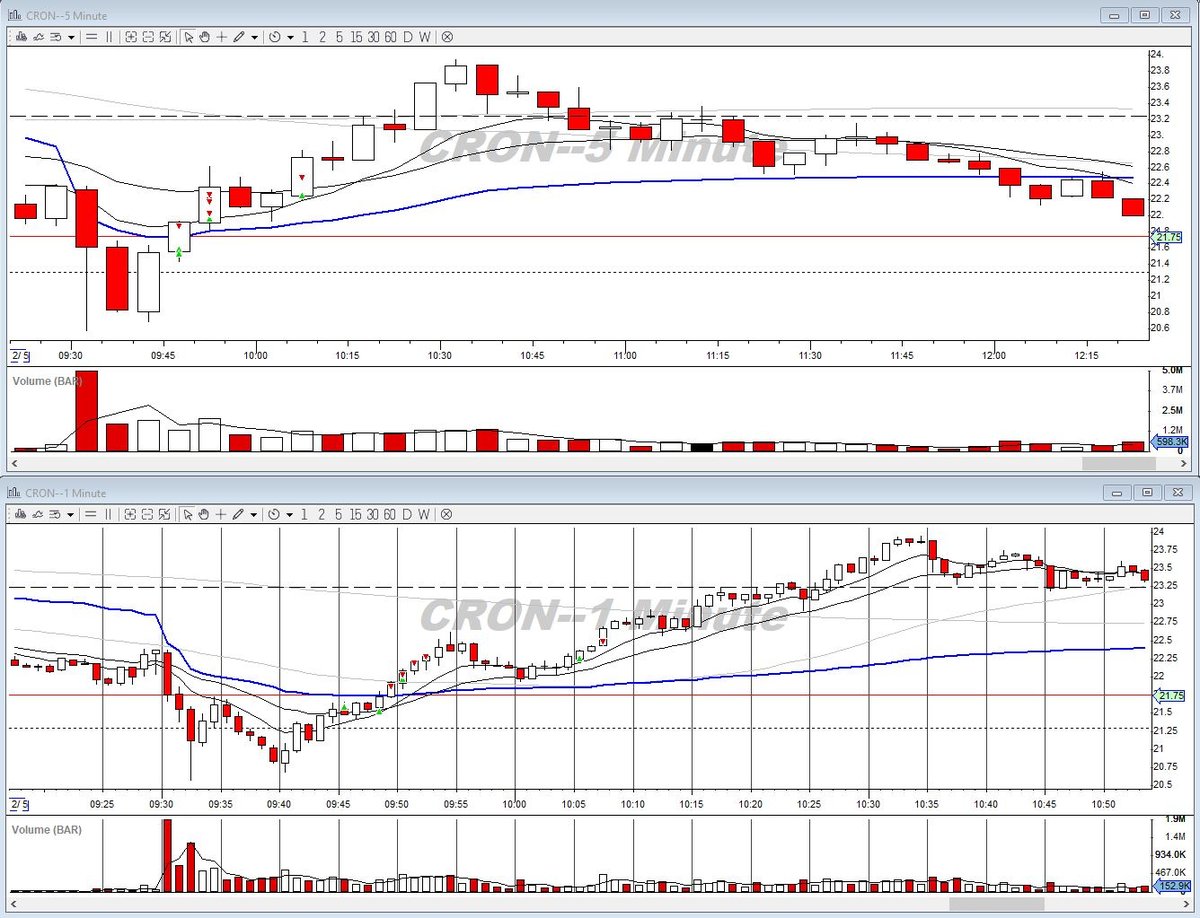Viewport: 1200px width, 918px height.
Task: Click the circled X icon in 5 Minute toolbar
Action: point(447,37)
